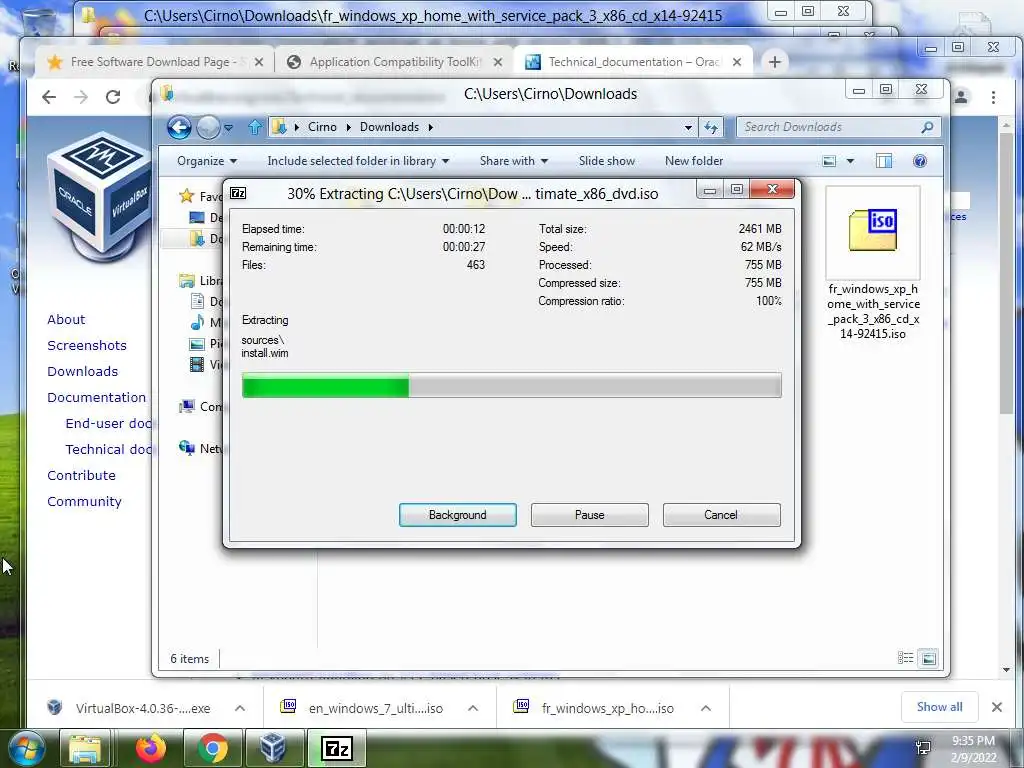Switch to details view icon in status bar

905,658
